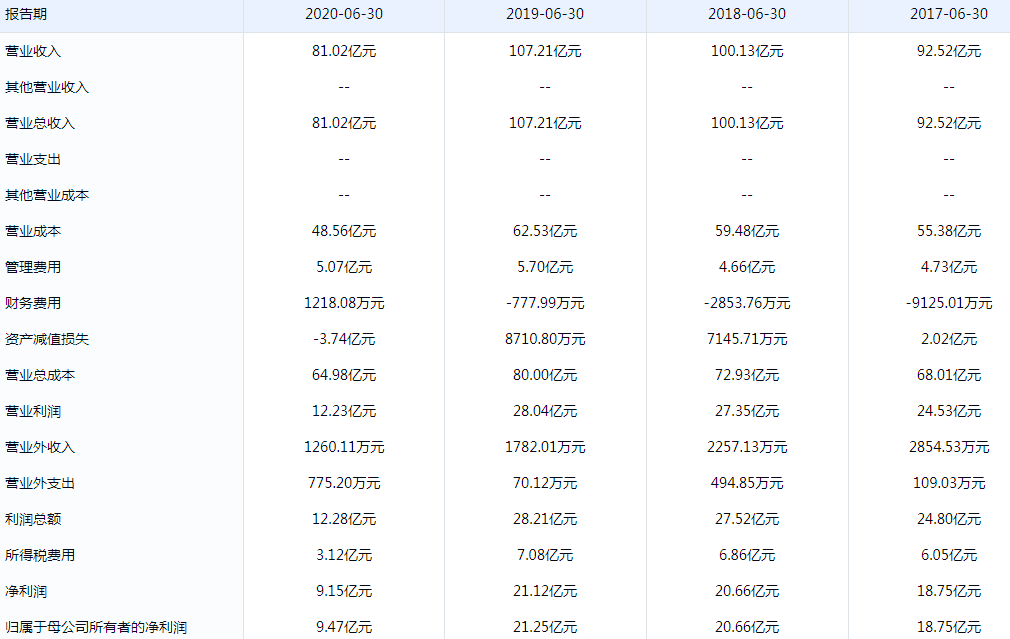Click the 营业成本 row label
1010x639 pixels.
[x=33, y=231]
